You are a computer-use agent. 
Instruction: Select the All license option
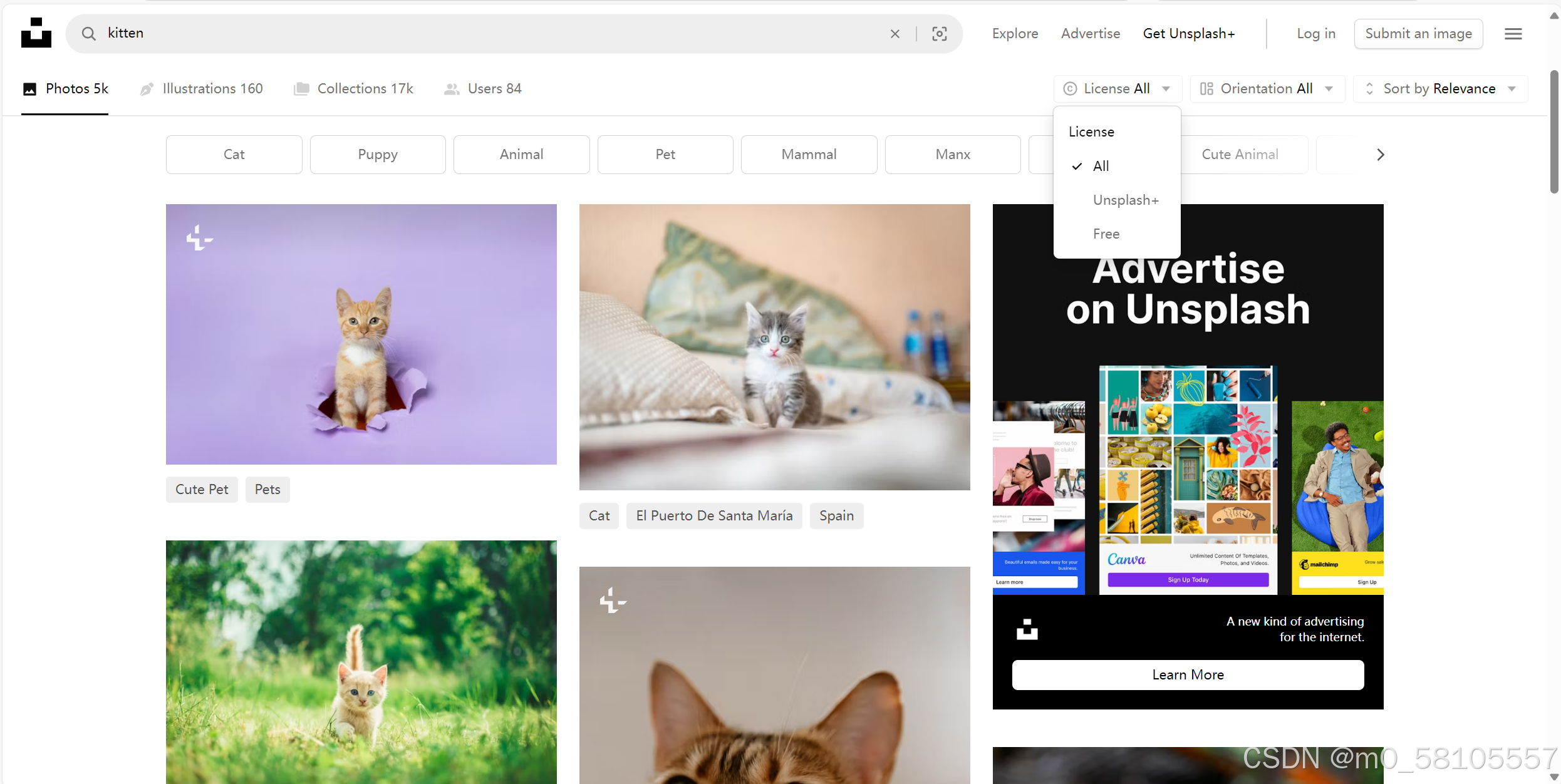point(1101,166)
